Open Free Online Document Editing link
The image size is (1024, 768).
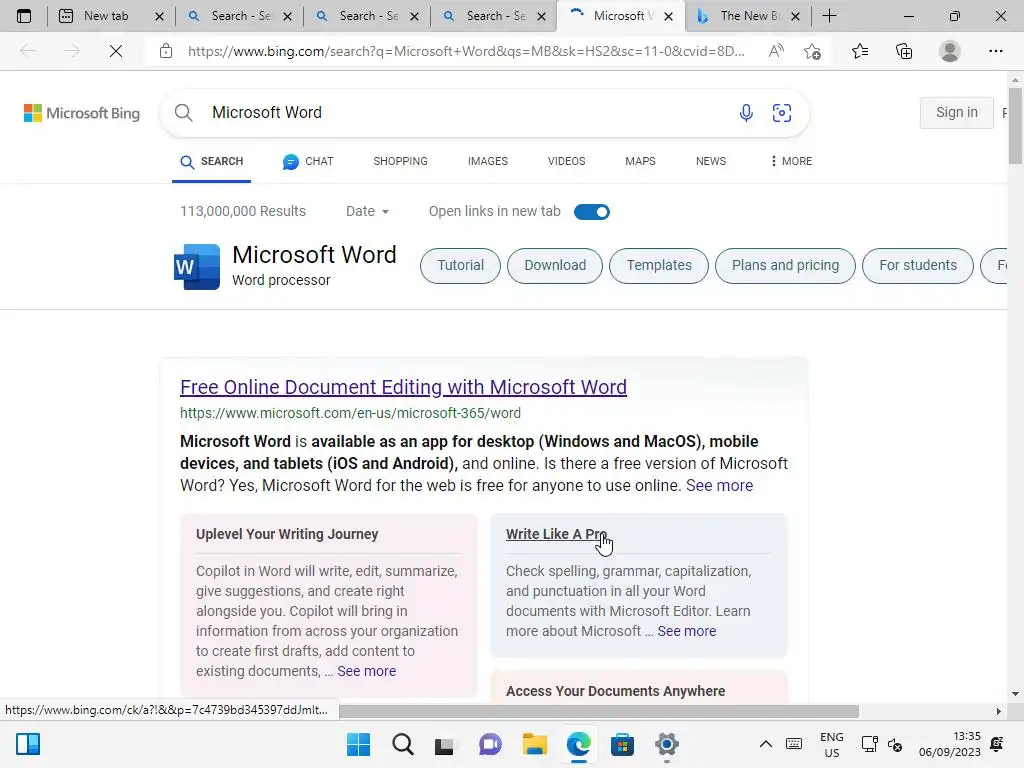click(x=404, y=387)
